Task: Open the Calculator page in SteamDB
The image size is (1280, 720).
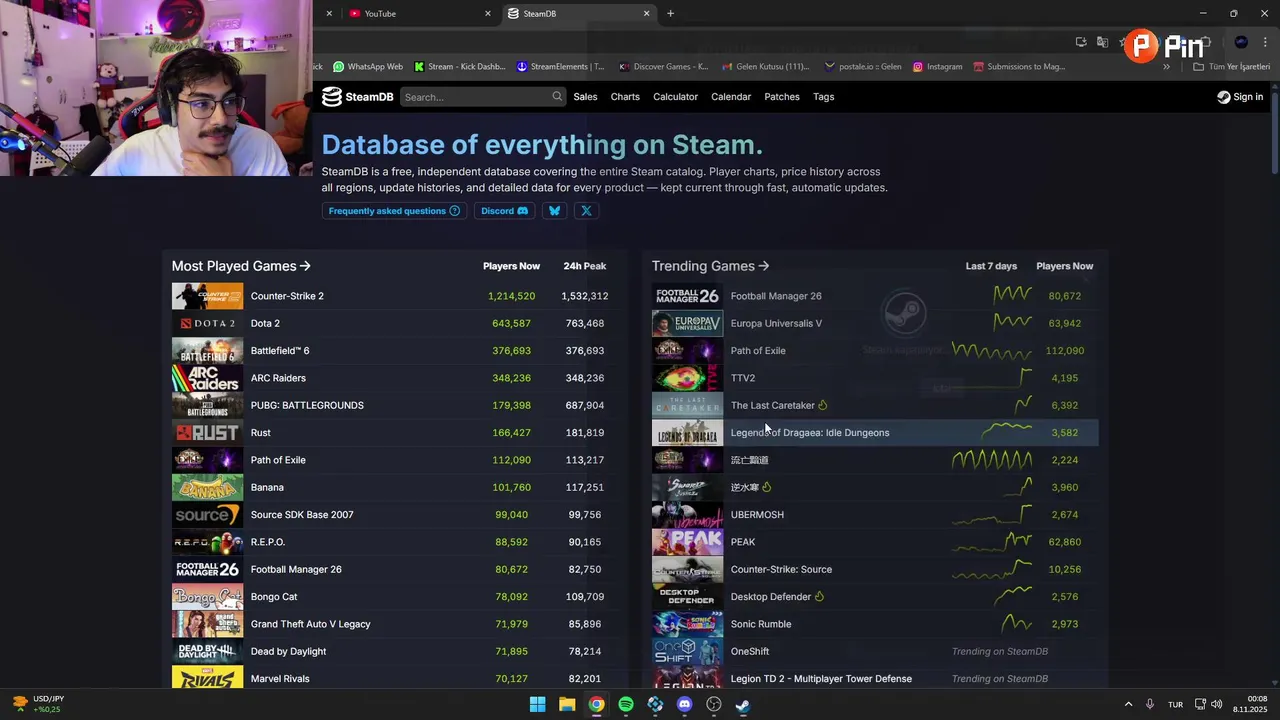Action: pos(675,97)
